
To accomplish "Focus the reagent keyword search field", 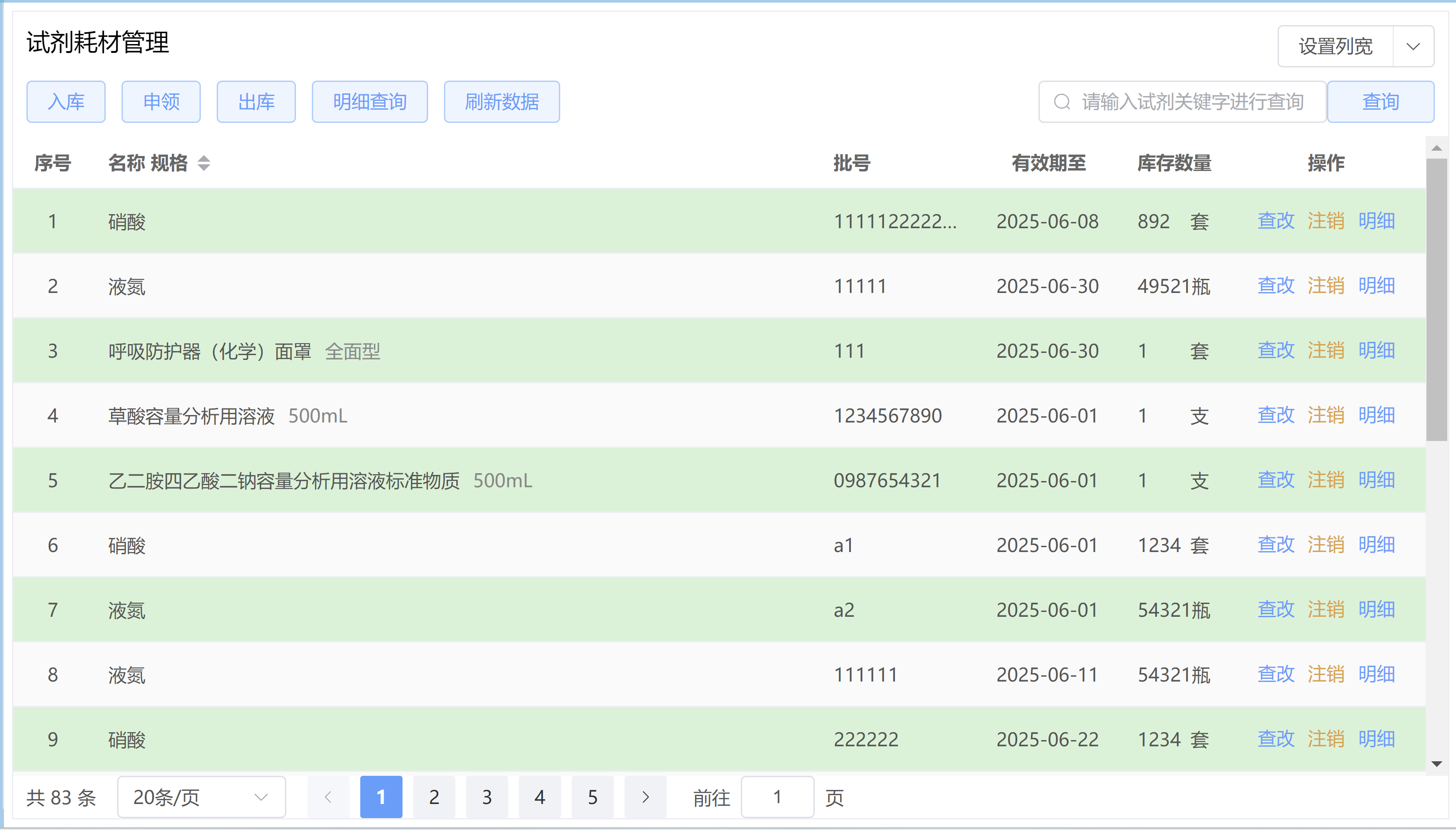I will tap(1192, 102).
